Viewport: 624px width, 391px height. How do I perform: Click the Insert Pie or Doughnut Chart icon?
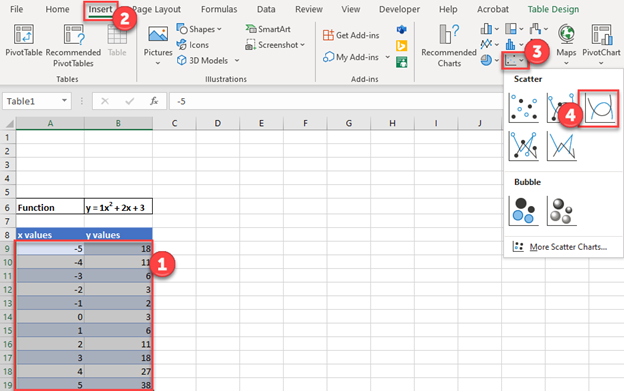(486, 60)
